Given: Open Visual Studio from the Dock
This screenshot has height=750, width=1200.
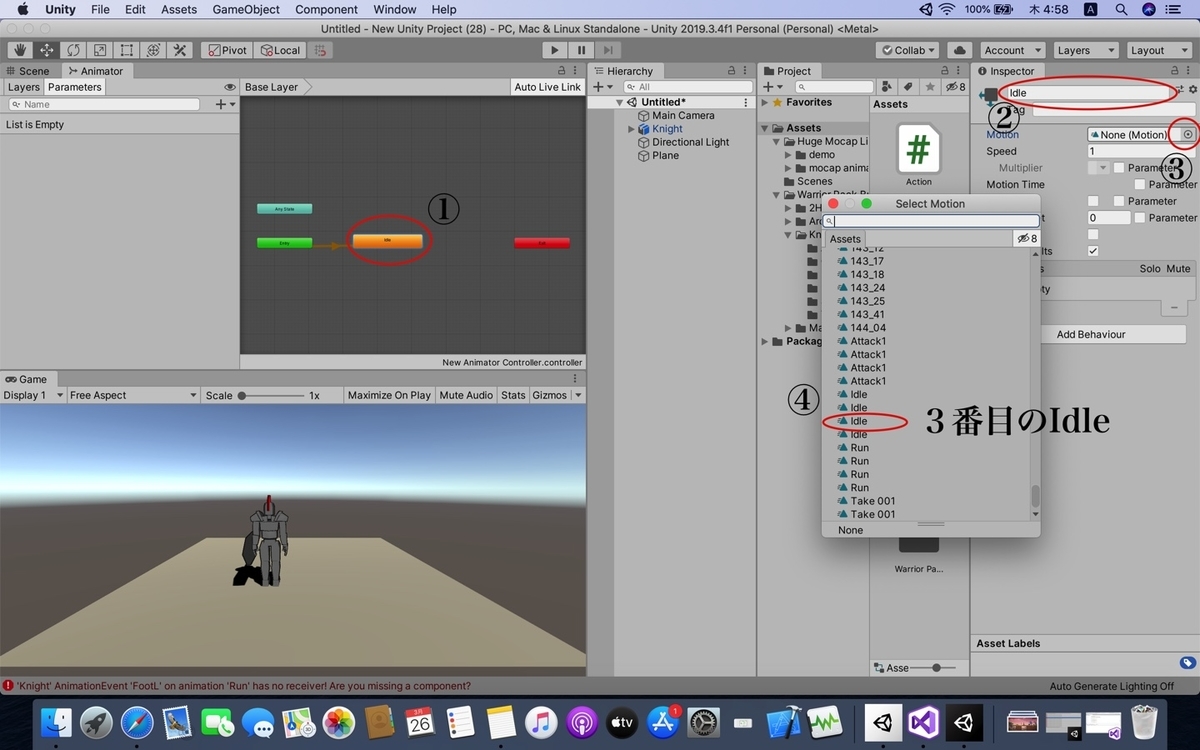Looking at the screenshot, I should (x=924, y=722).
